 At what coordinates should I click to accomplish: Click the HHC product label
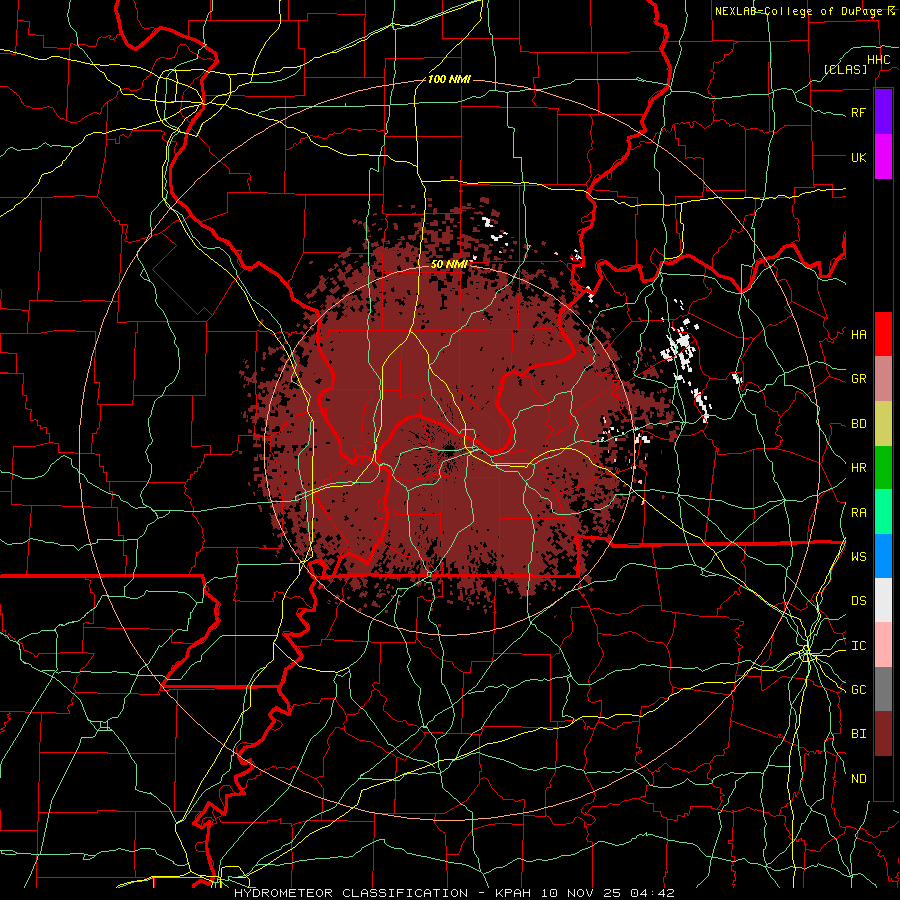coord(878,60)
